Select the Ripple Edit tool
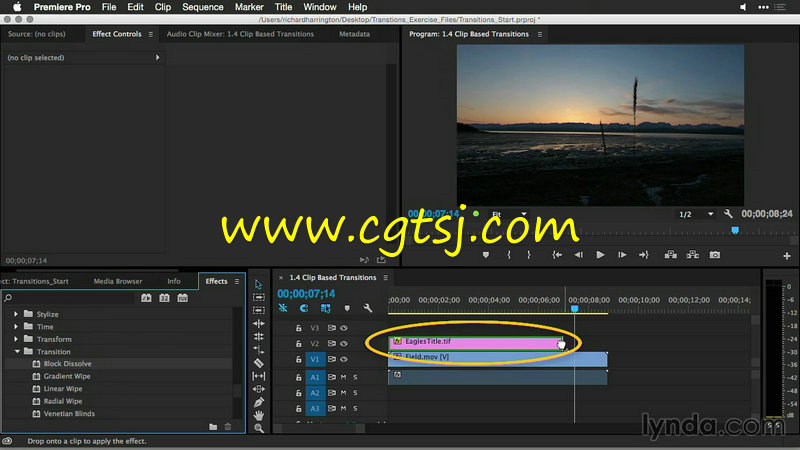Screen dimensions: 800x450 259,323
